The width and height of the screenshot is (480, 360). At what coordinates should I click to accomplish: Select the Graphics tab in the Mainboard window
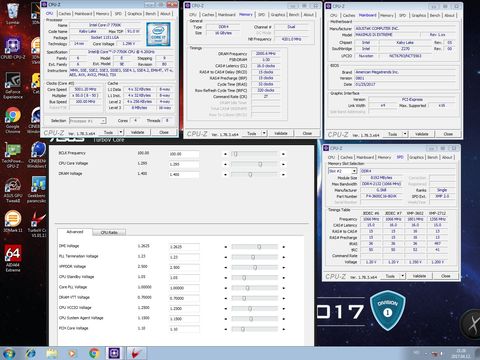click(x=419, y=15)
